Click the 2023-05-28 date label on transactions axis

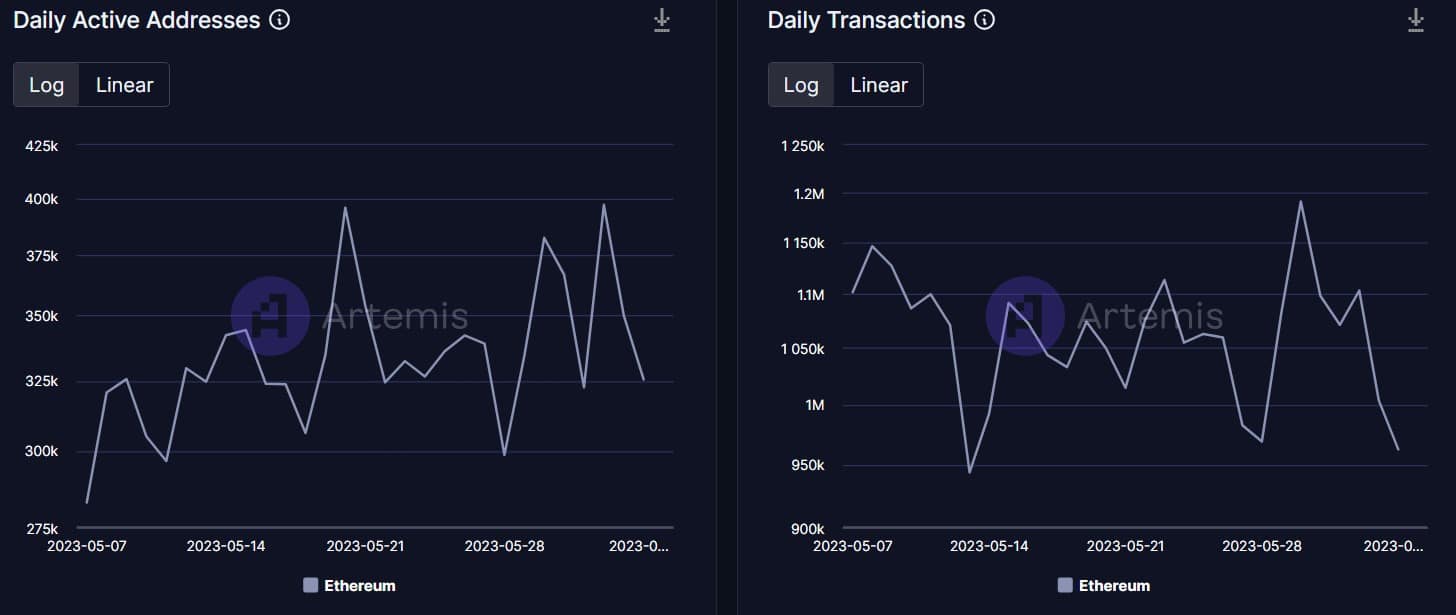(1262, 546)
